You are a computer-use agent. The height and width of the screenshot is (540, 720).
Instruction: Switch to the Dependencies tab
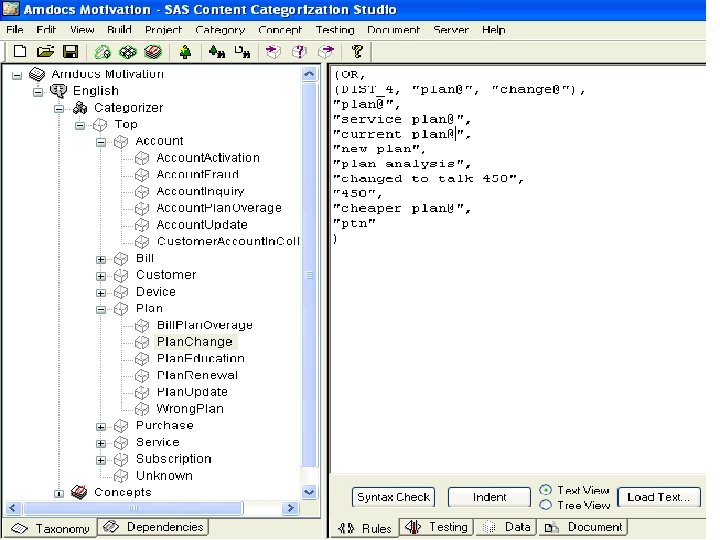pos(154,527)
